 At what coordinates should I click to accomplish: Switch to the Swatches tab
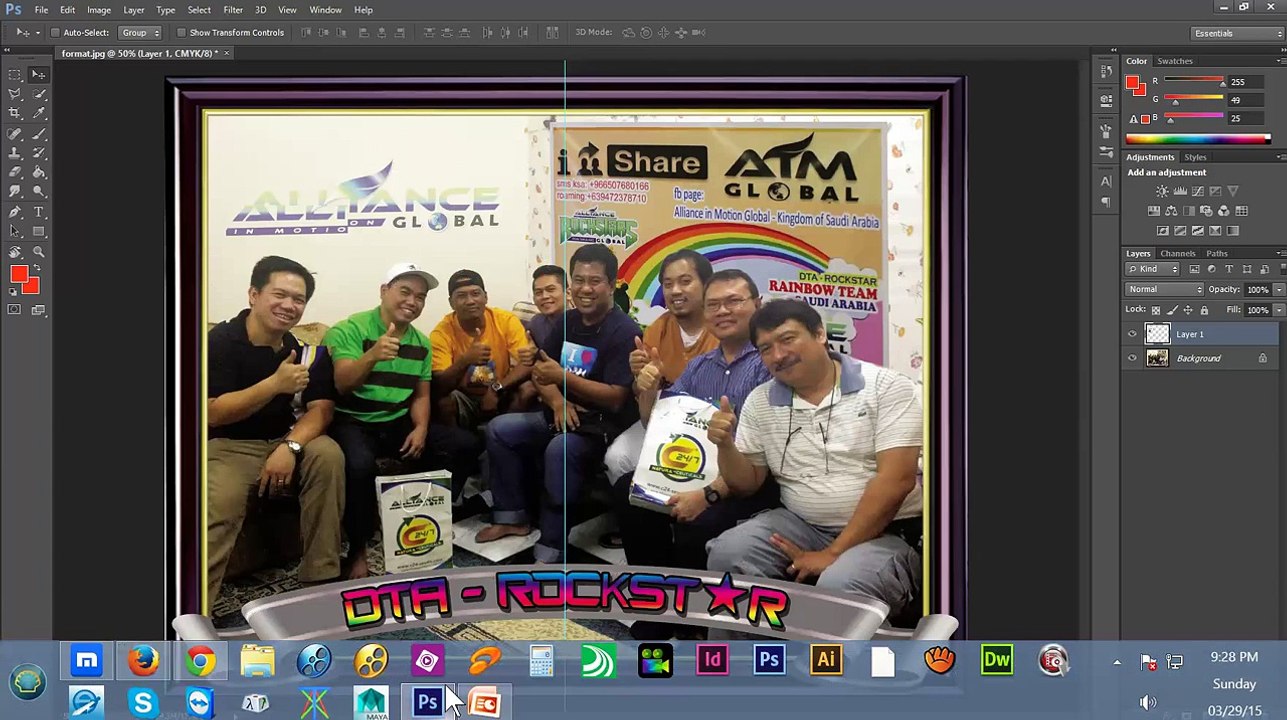1175,61
